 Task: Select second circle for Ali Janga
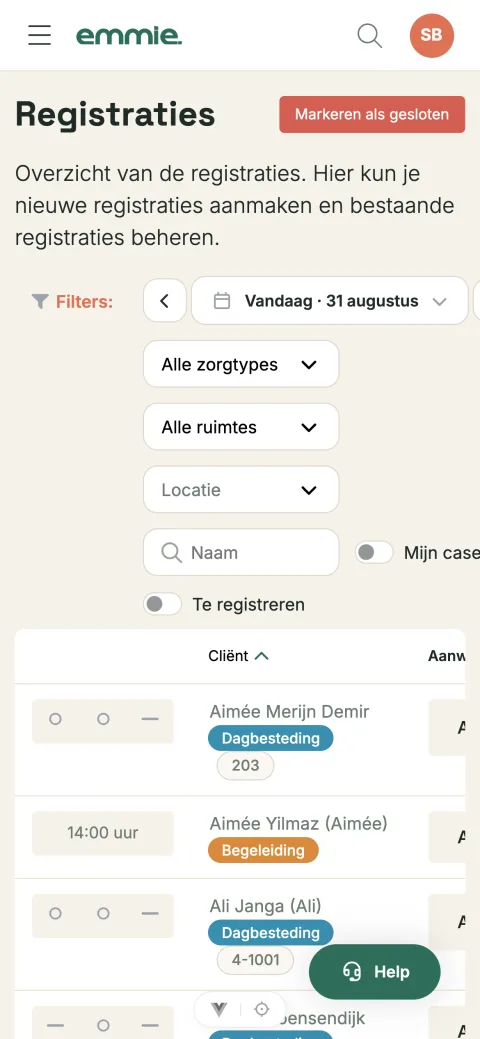[103, 914]
